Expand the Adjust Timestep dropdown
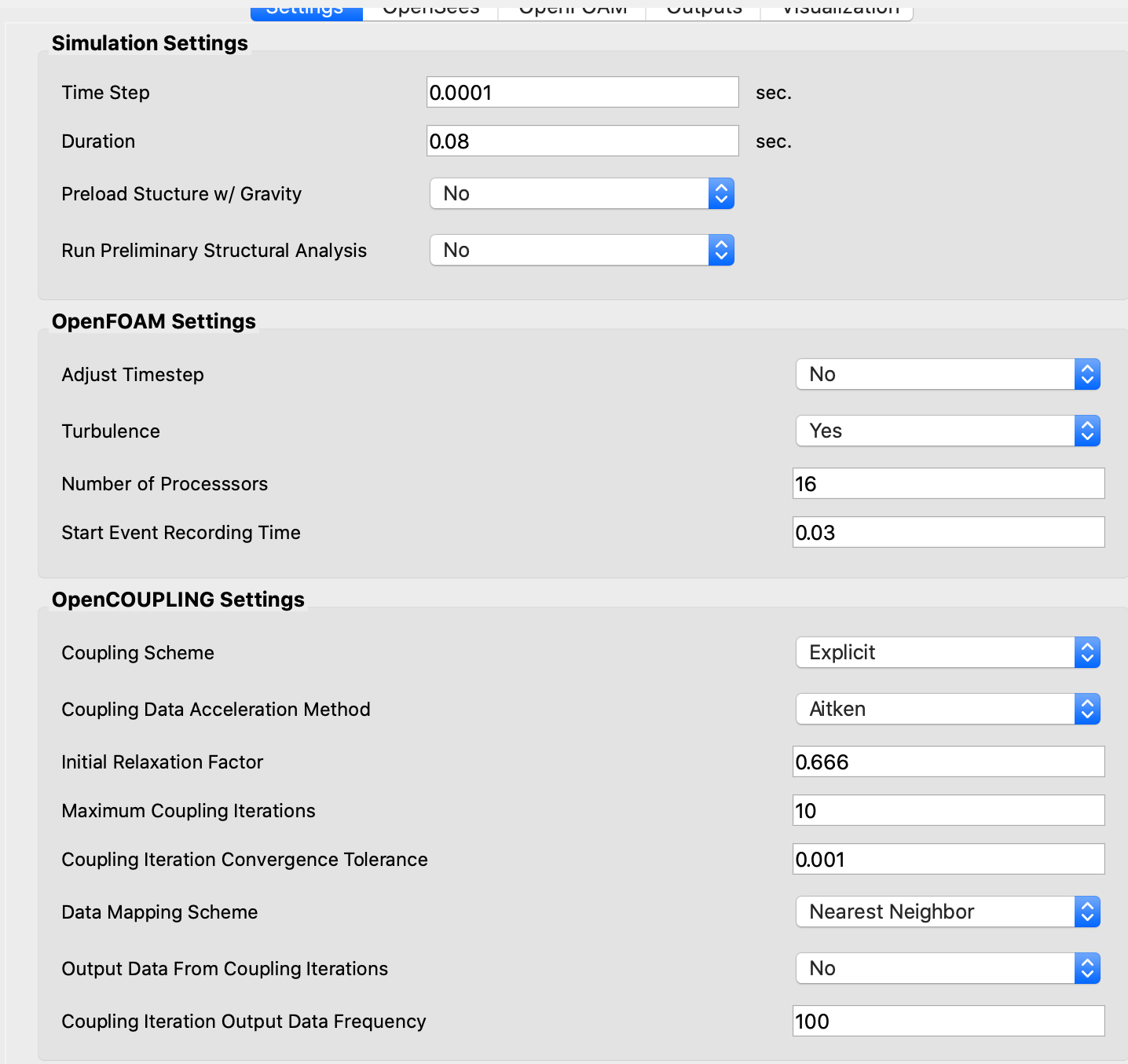The width and height of the screenshot is (1128, 1064). (x=948, y=374)
